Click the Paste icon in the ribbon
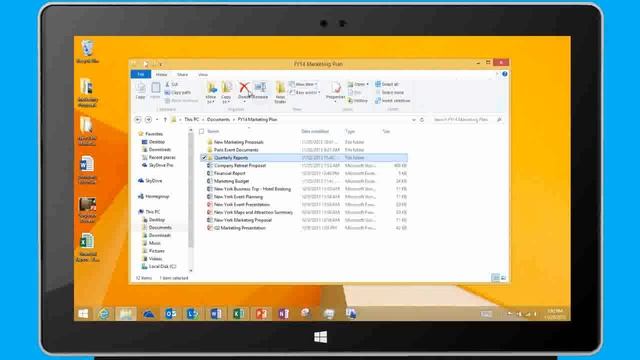 (156, 90)
